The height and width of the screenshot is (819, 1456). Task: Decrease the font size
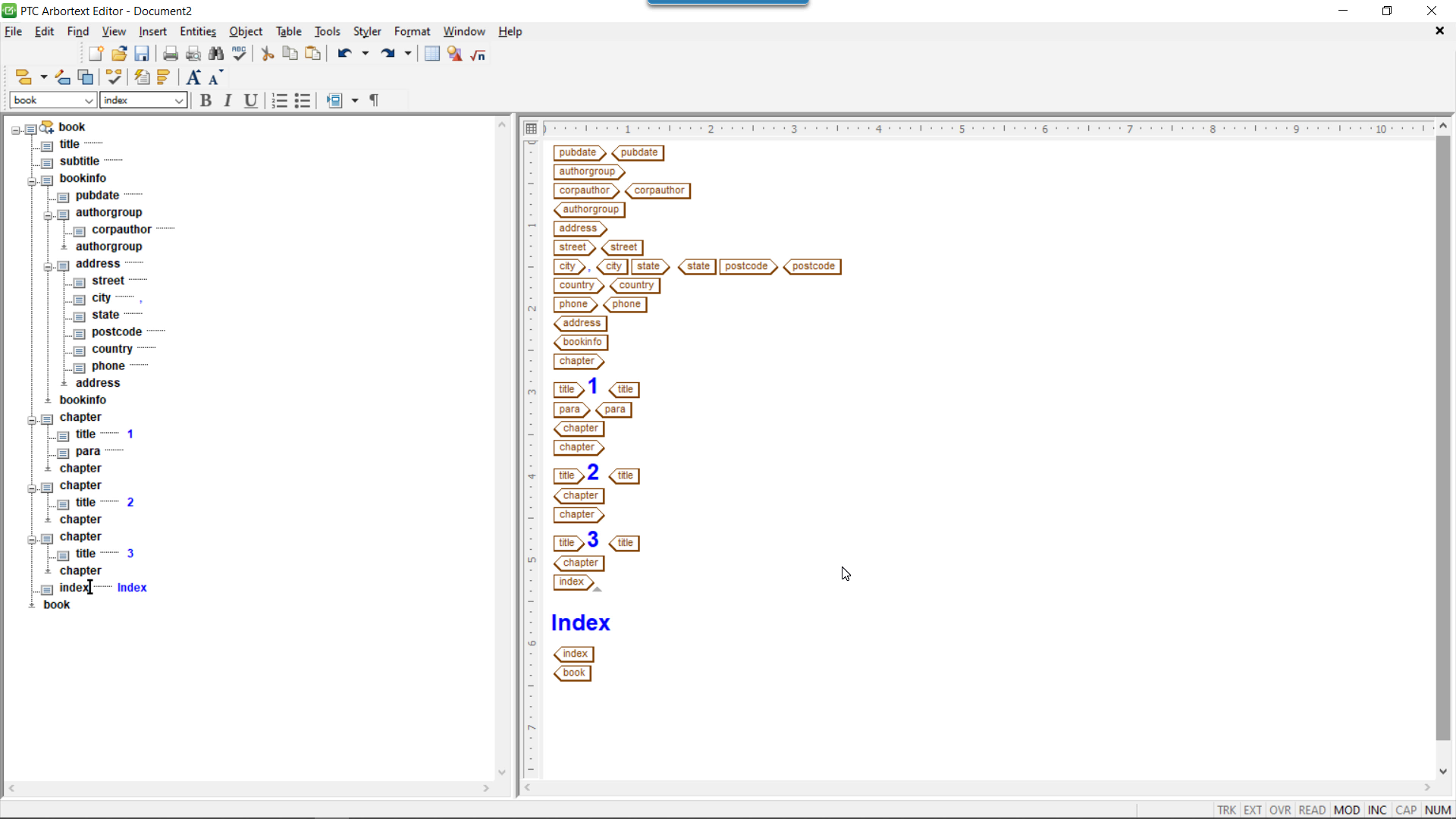tap(216, 77)
